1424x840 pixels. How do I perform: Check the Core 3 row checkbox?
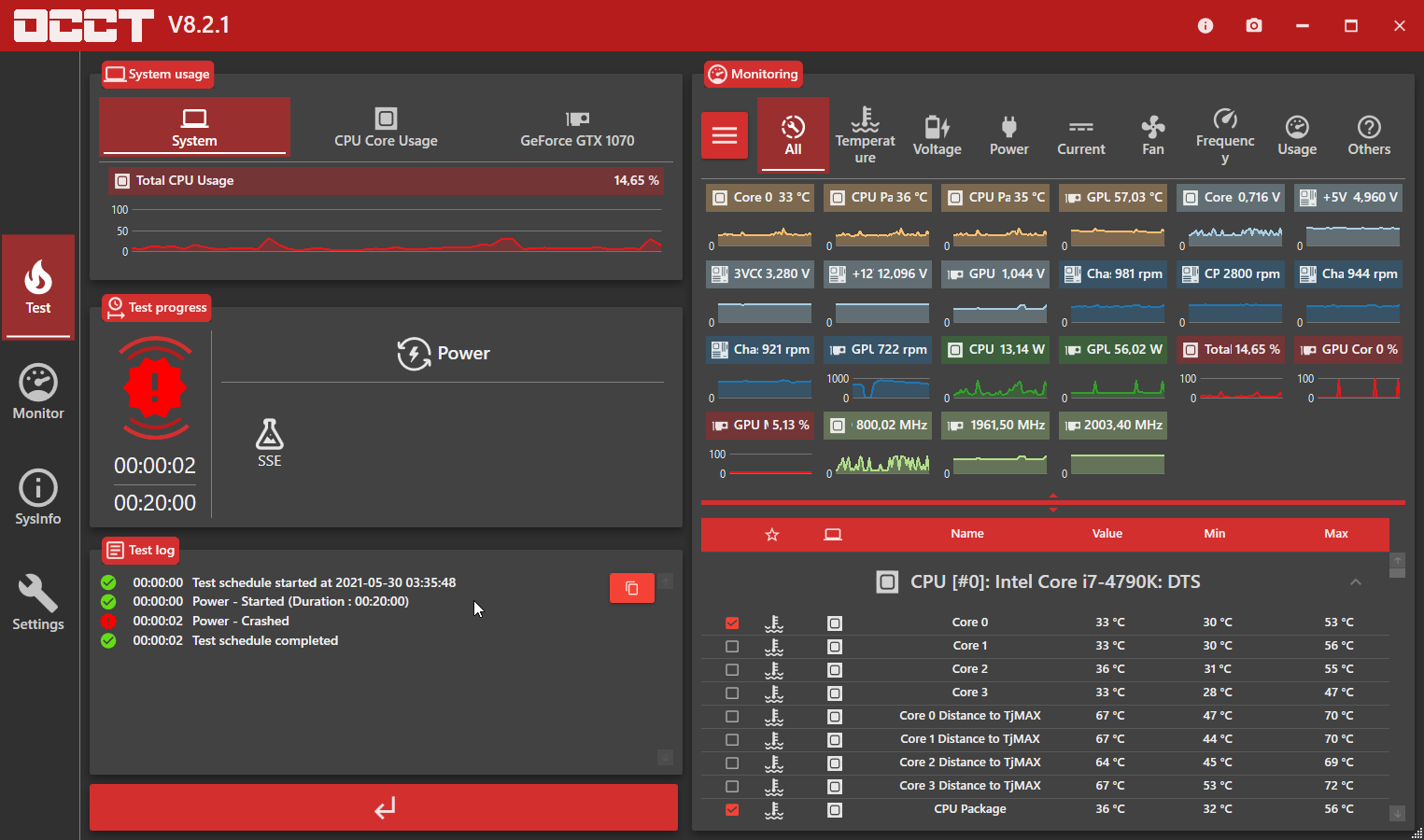[x=732, y=693]
